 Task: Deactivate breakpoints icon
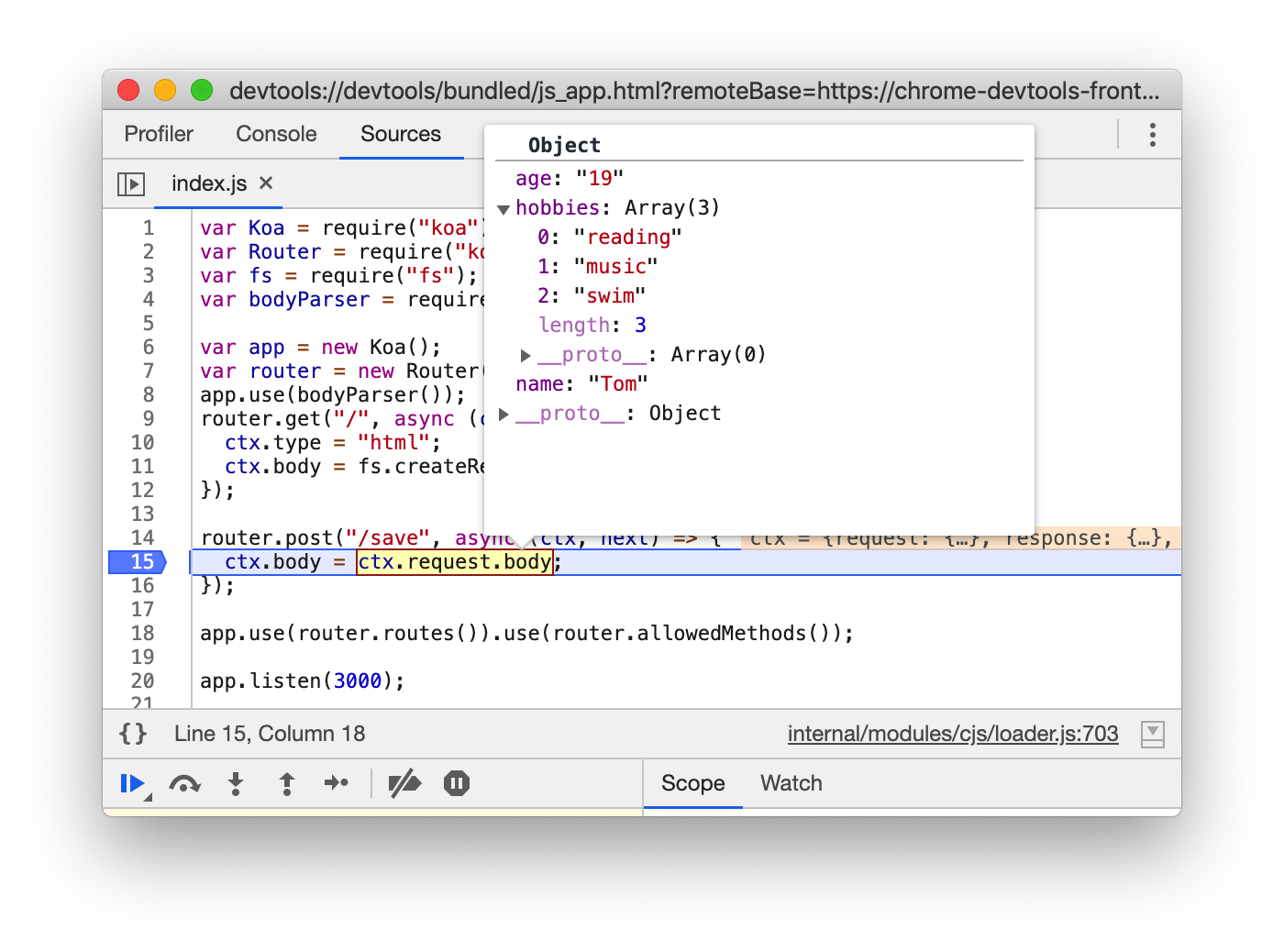click(404, 783)
